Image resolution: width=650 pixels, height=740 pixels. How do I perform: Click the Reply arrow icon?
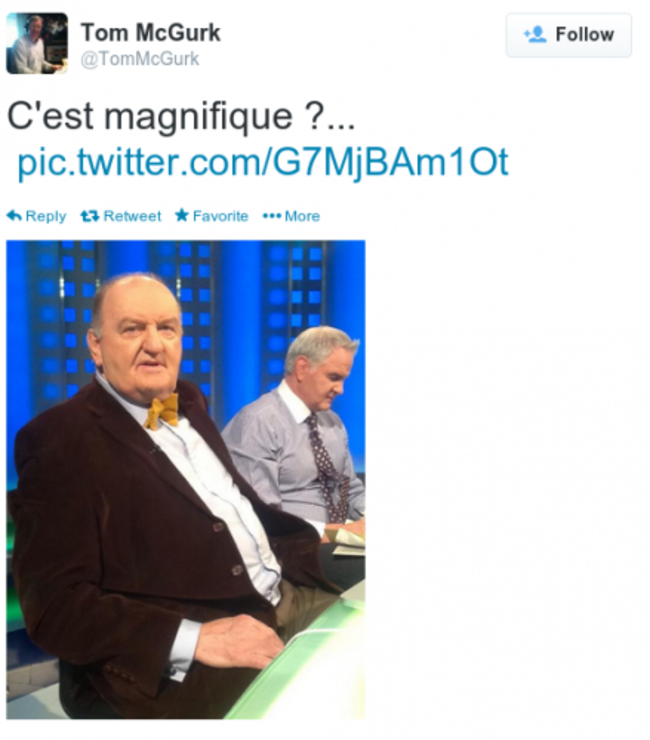tap(14, 216)
